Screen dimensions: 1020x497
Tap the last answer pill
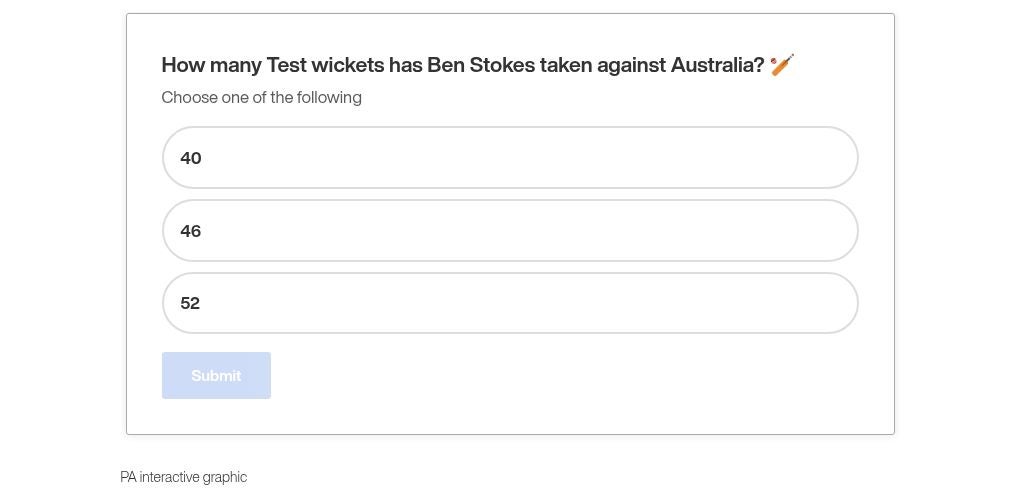click(x=510, y=303)
